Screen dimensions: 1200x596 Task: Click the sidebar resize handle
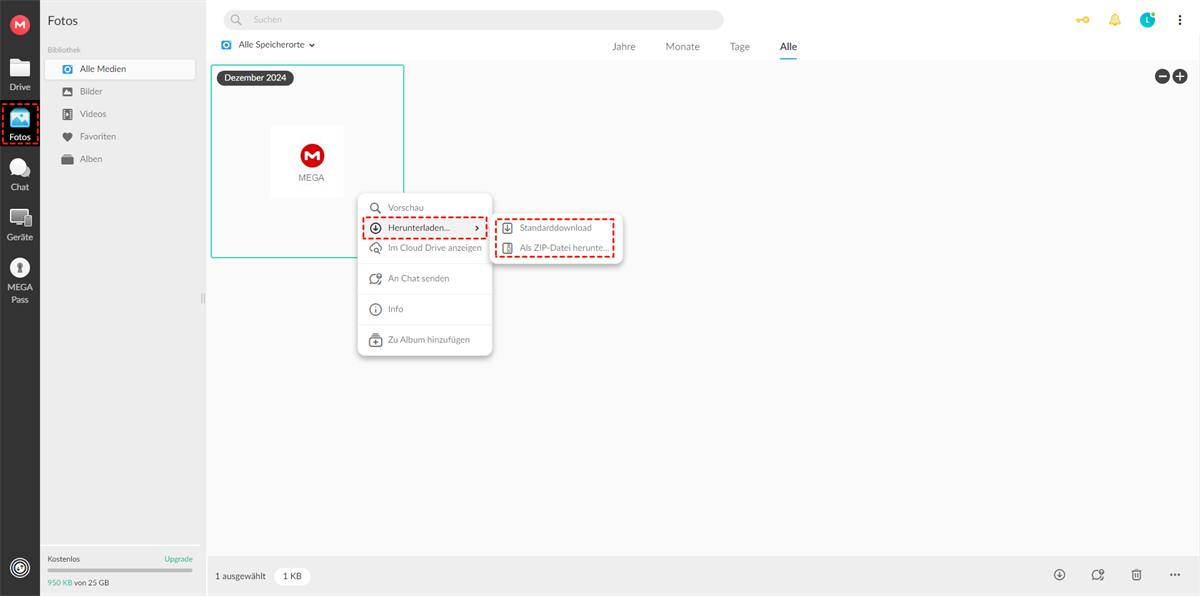click(x=203, y=298)
